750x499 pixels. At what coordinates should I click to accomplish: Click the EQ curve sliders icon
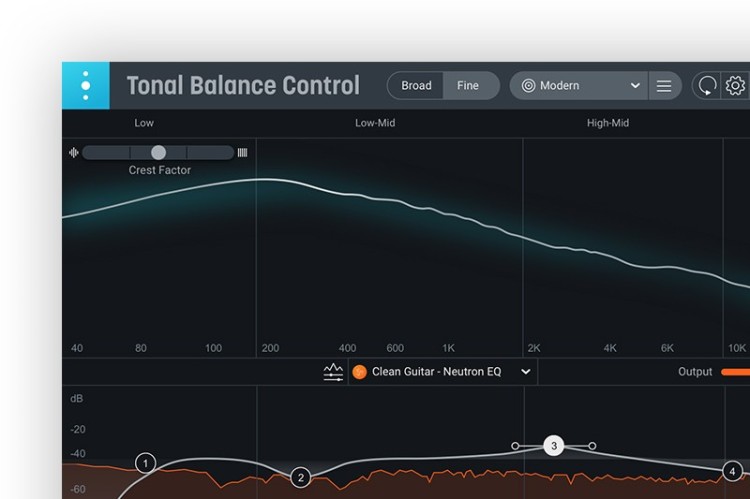333,372
